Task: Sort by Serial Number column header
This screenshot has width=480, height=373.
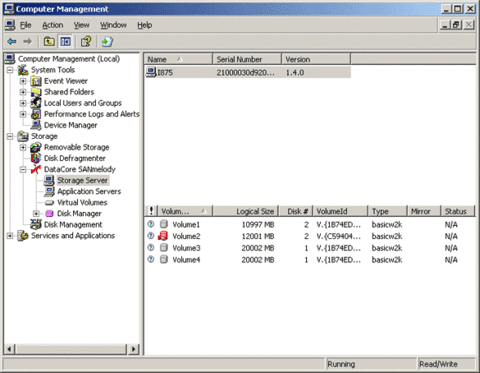Action: [247, 59]
